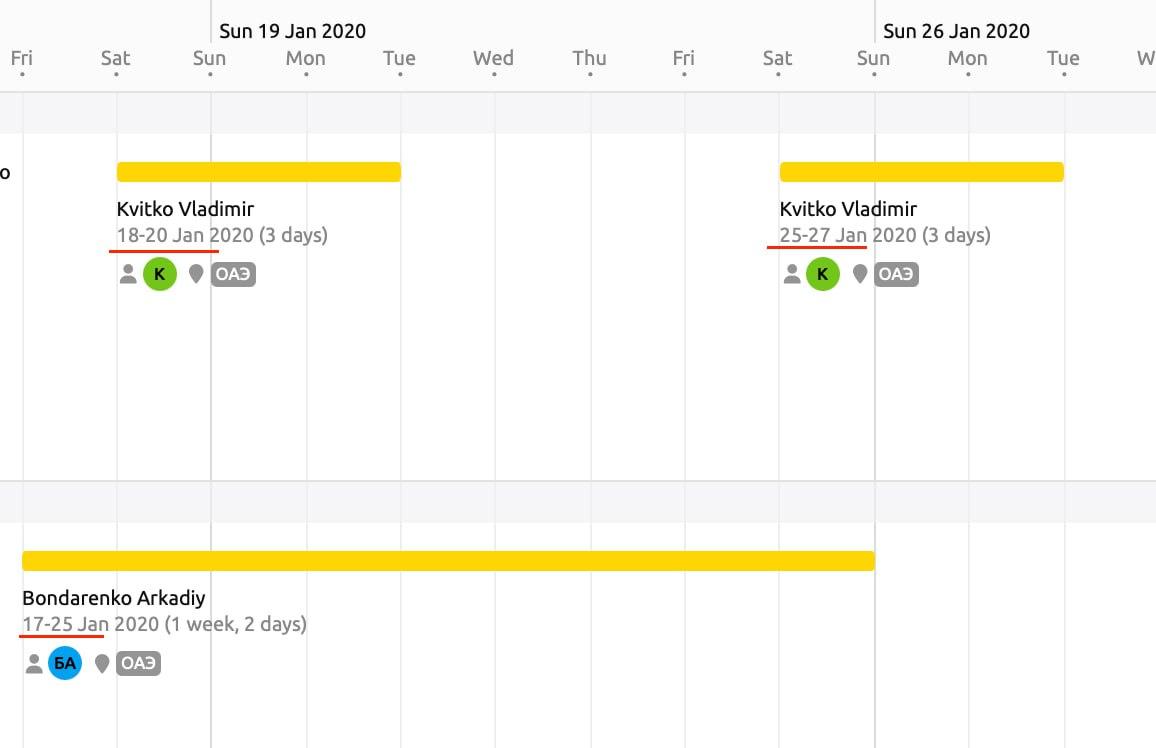Screen dimensions: 1156x748
Task: Select the ОАЭ tag in the 25-27 Jan booking
Action: click(896, 274)
